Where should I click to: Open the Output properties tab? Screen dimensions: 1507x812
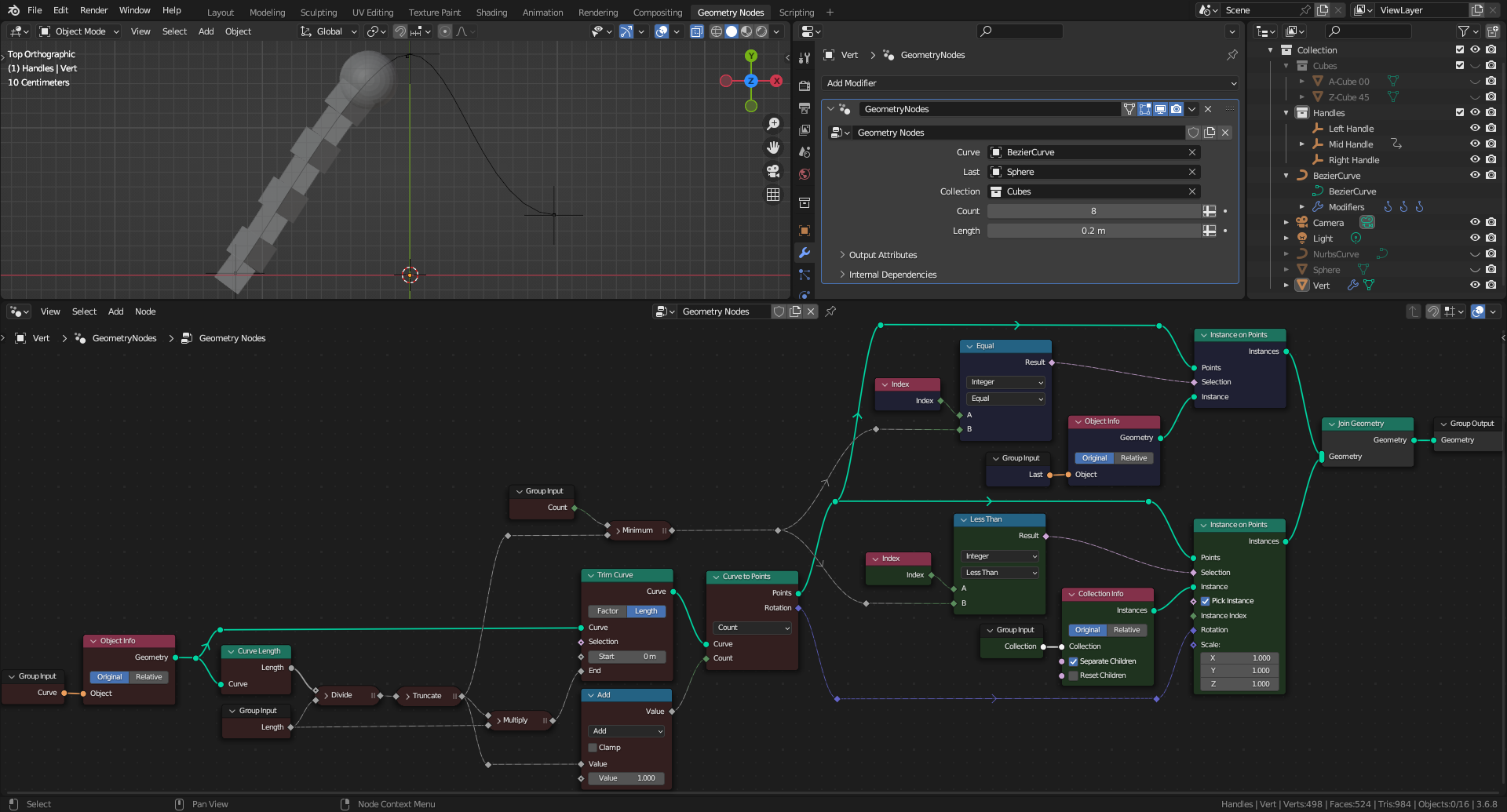pyautogui.click(x=805, y=108)
